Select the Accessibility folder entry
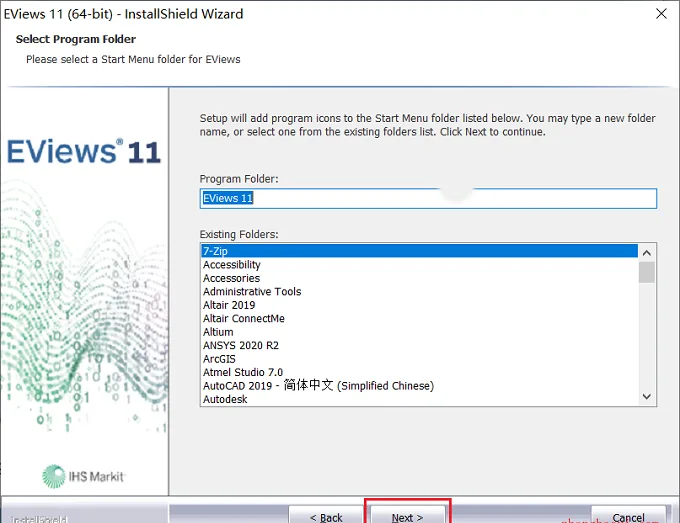This screenshot has height=523, width=680. tap(419, 265)
